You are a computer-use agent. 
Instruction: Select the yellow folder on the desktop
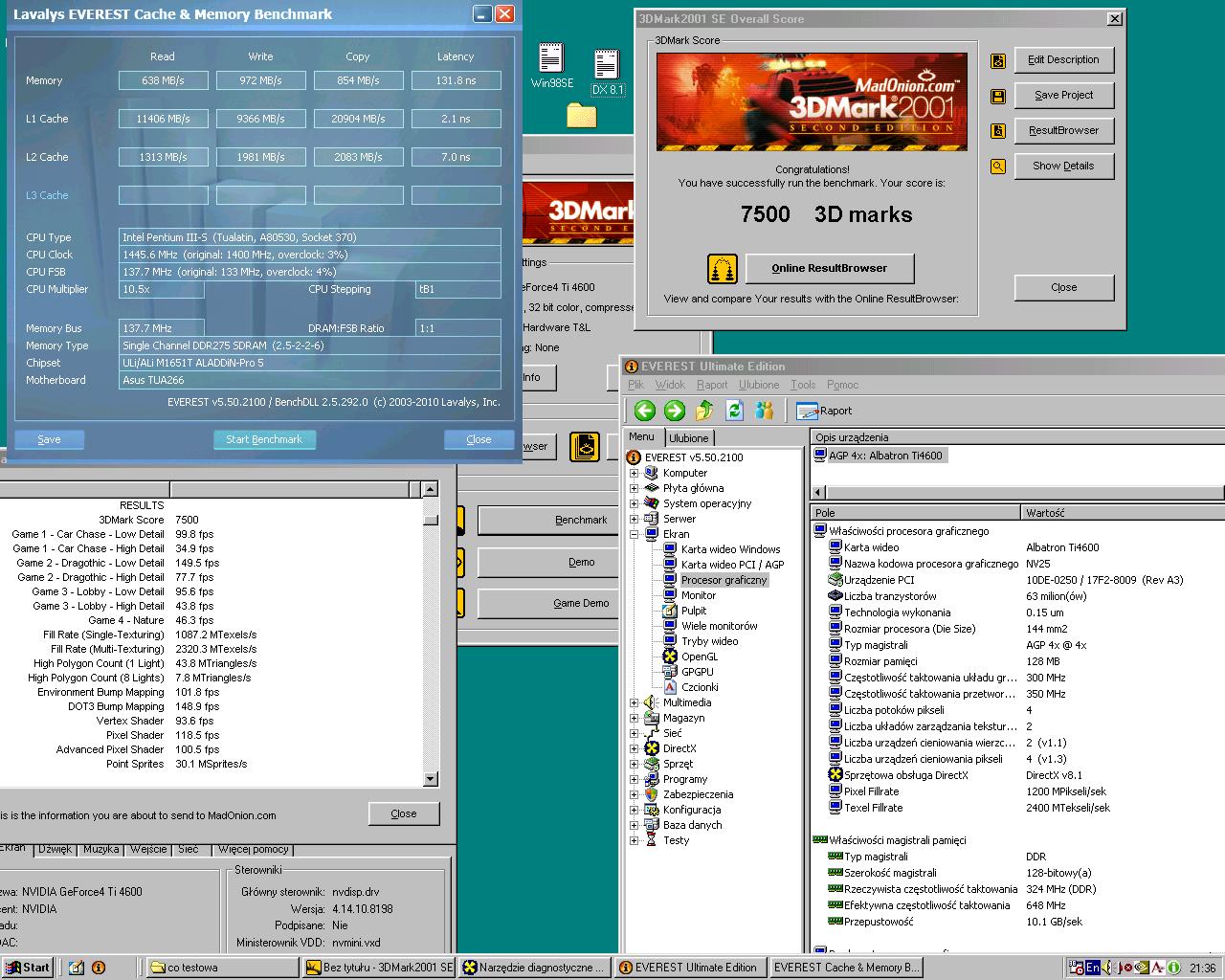(581, 116)
